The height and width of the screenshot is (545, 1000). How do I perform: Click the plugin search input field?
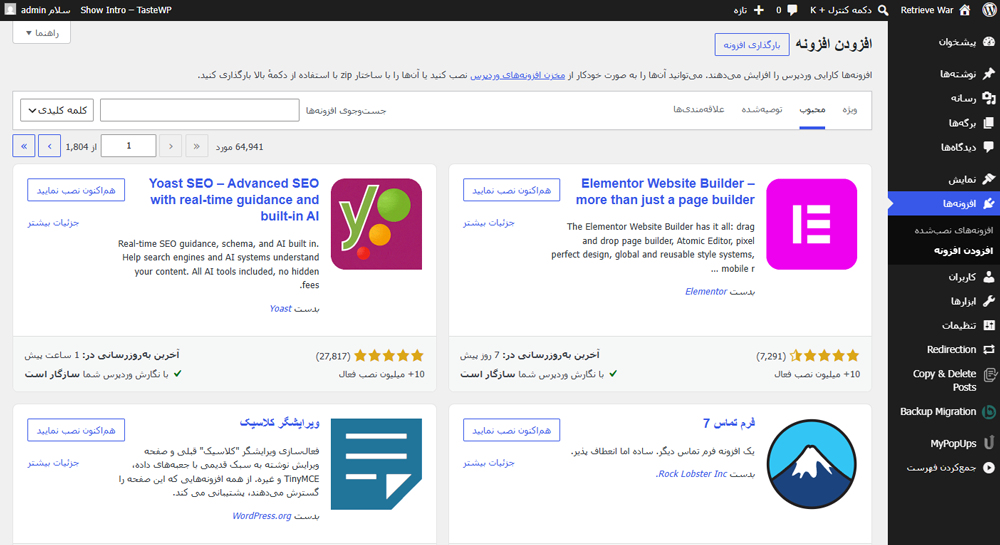pos(200,110)
